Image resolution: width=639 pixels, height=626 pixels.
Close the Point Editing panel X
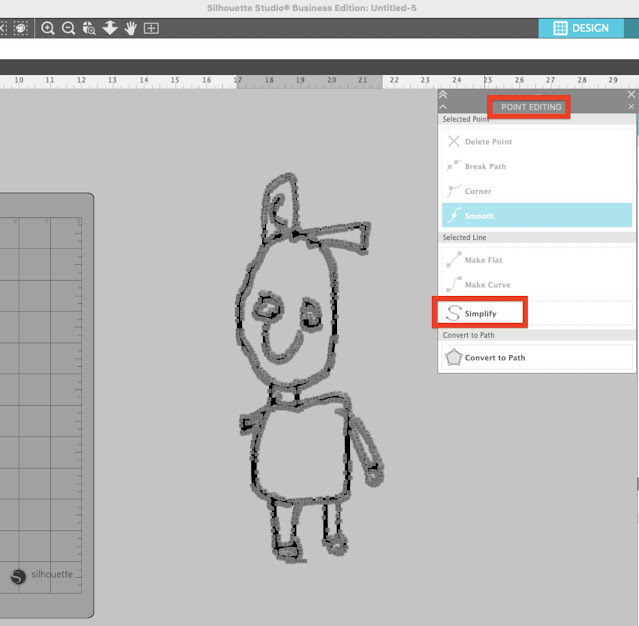(631, 107)
